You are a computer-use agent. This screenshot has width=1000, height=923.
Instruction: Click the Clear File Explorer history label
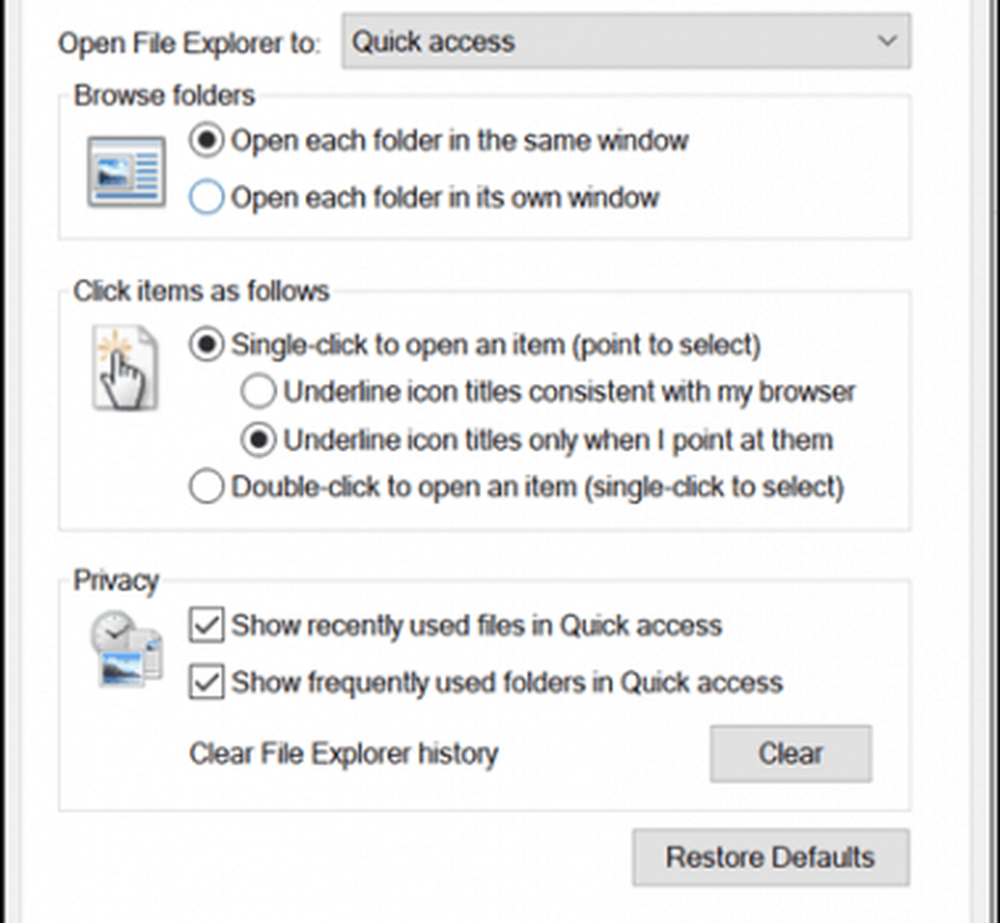[343, 753]
